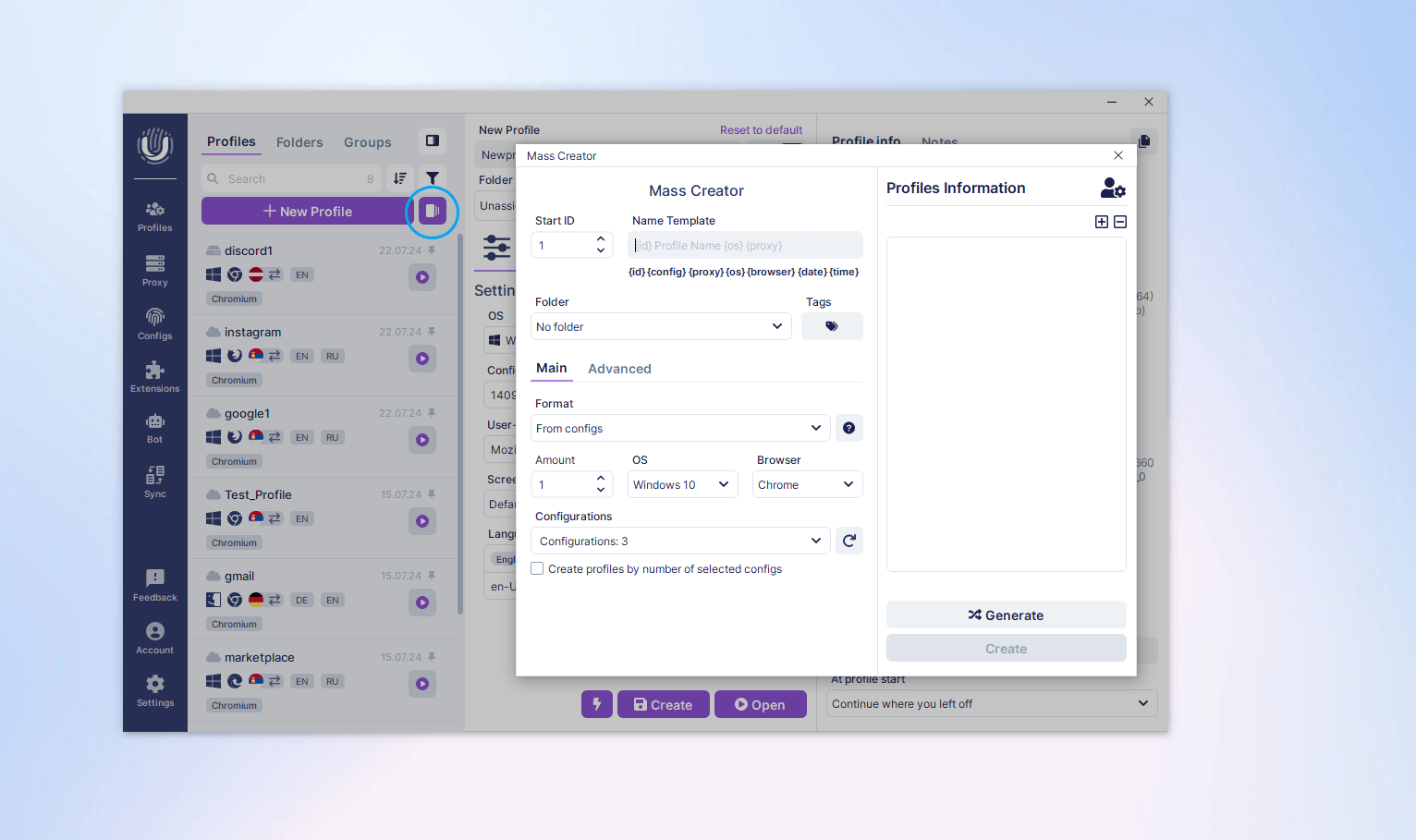Expand all profiles with plus icon
The height and width of the screenshot is (840, 1416).
point(1101,222)
